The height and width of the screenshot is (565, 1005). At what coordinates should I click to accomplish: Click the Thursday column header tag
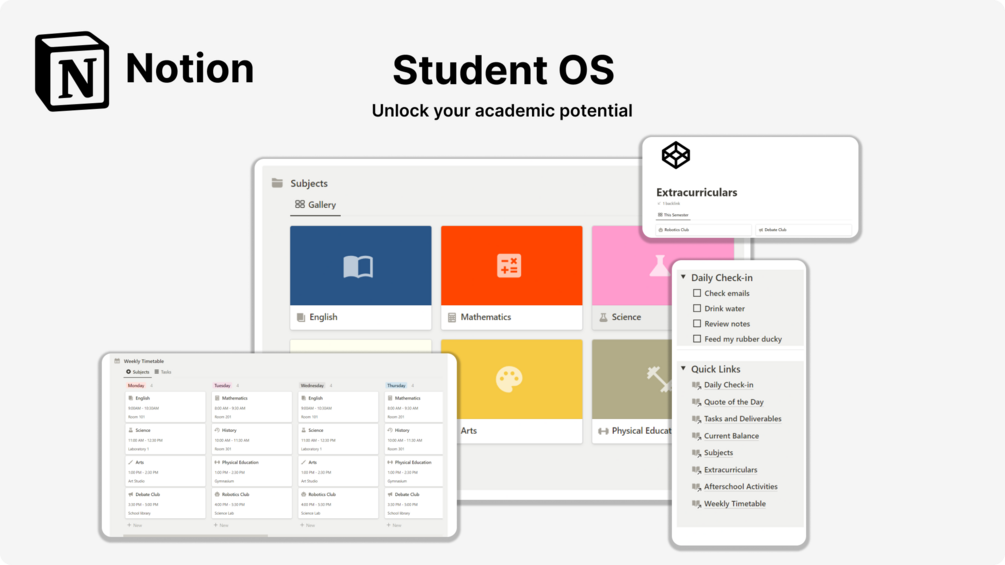click(x=396, y=386)
